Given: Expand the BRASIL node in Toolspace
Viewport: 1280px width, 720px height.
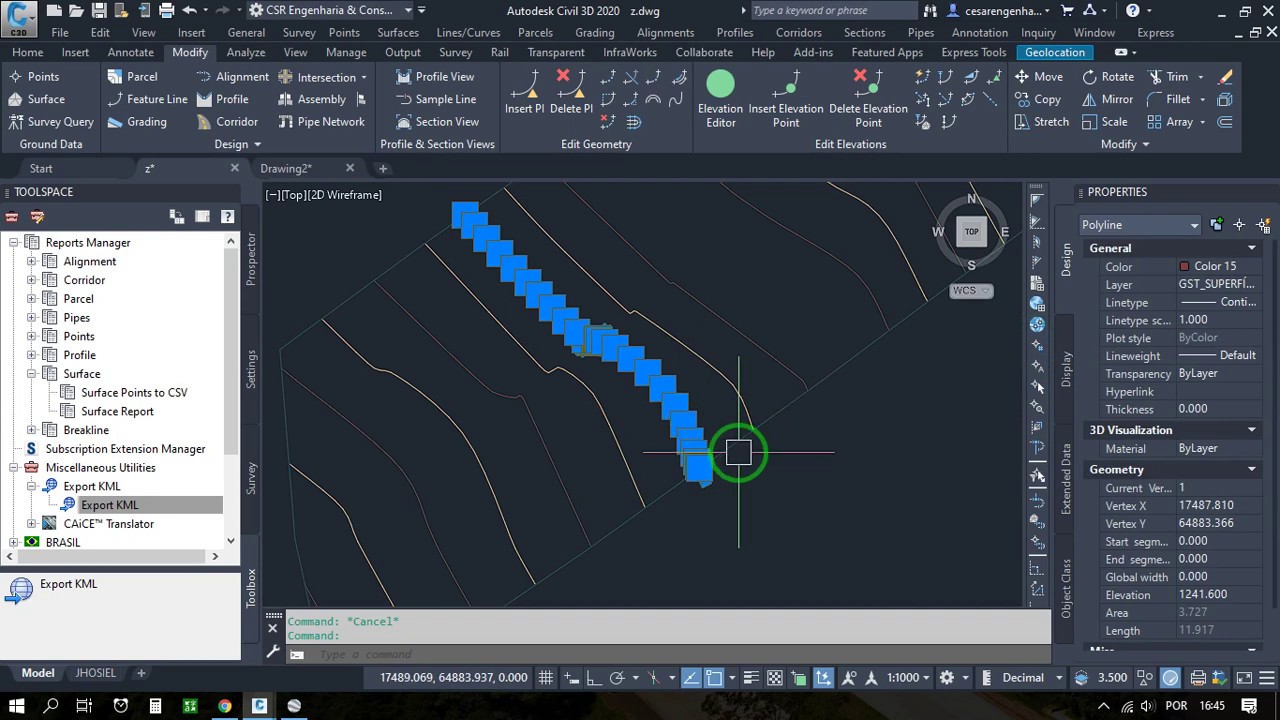Looking at the screenshot, I should [x=14, y=542].
